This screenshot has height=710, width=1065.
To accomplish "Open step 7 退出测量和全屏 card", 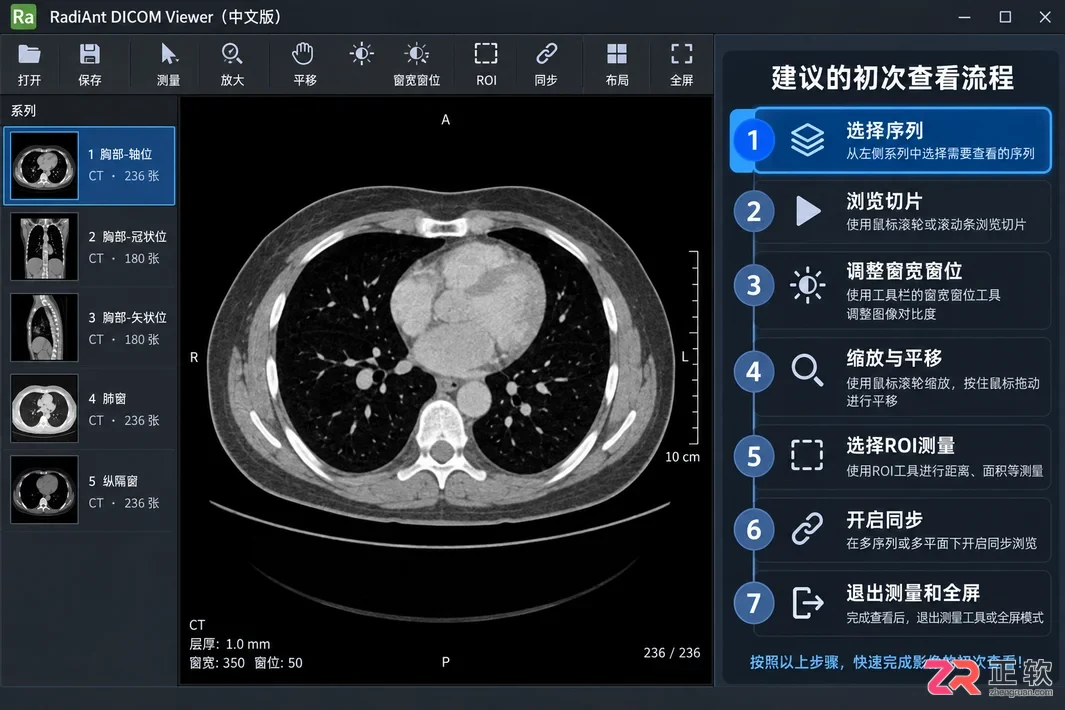I will coord(903,603).
